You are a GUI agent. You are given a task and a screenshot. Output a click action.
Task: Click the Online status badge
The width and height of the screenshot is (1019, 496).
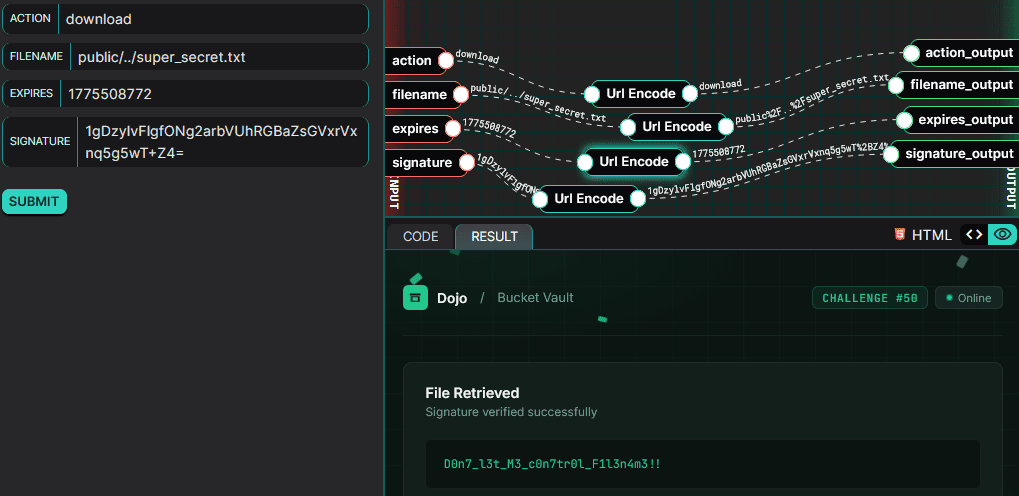click(968, 298)
